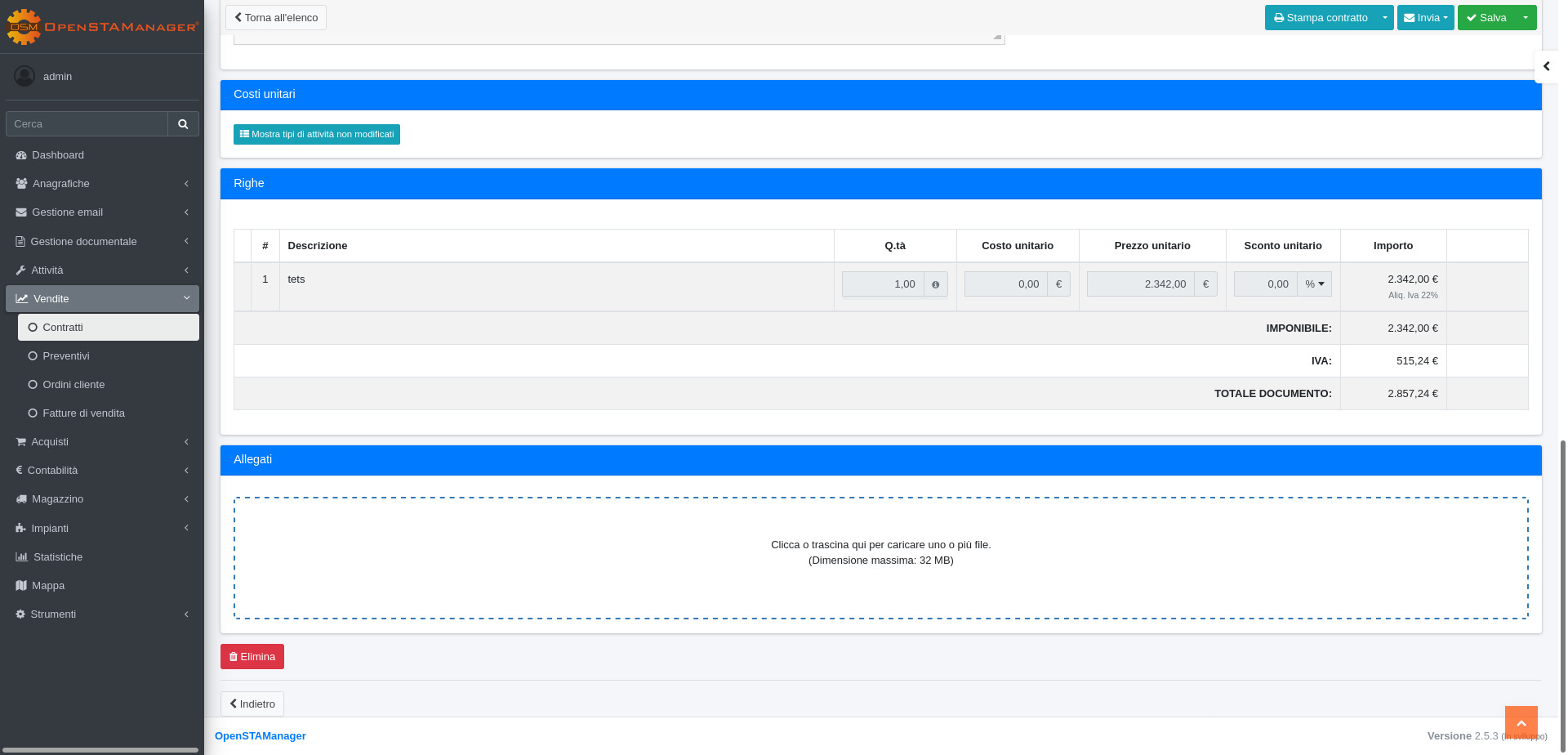1568x755 pixels.
Task: Open the discount unit percent dropdown
Action: click(1314, 284)
